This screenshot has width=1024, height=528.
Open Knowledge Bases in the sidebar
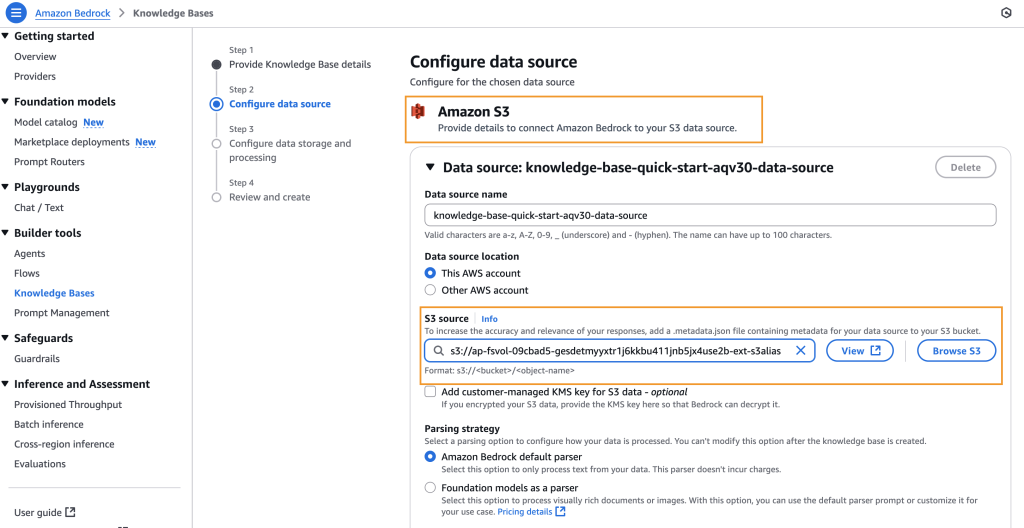[x=54, y=293]
